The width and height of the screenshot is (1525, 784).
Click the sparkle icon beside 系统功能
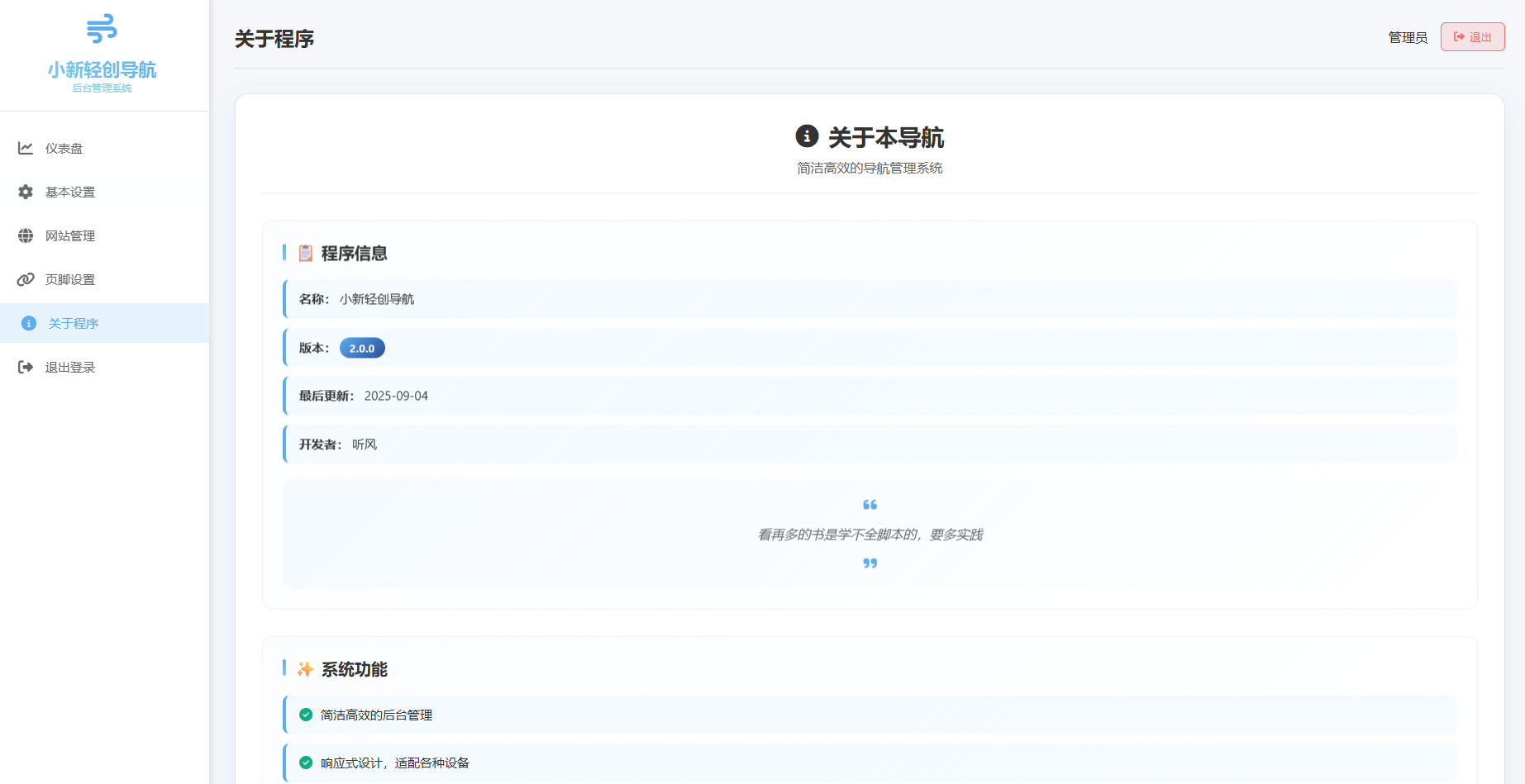tap(306, 669)
